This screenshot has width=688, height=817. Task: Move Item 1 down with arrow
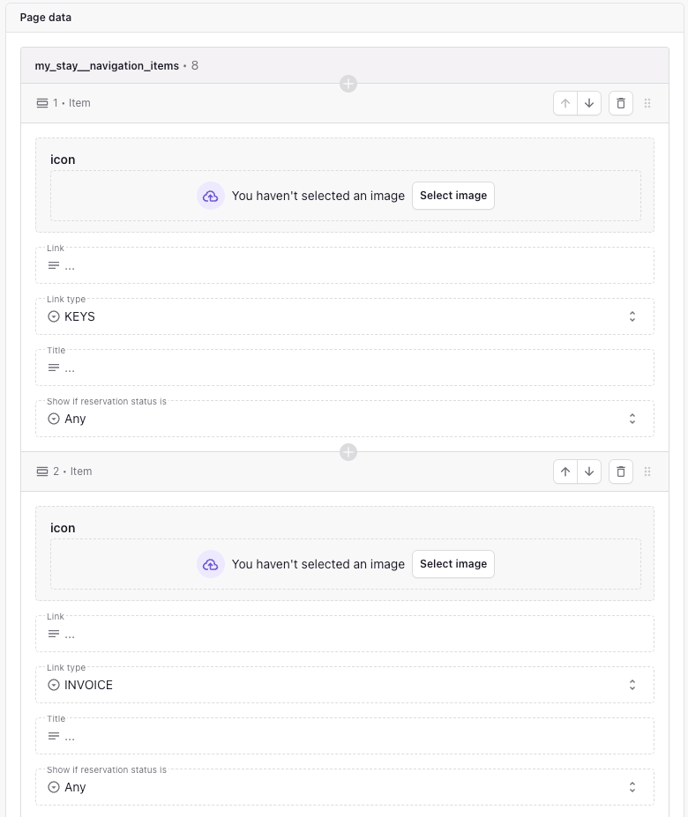589,103
